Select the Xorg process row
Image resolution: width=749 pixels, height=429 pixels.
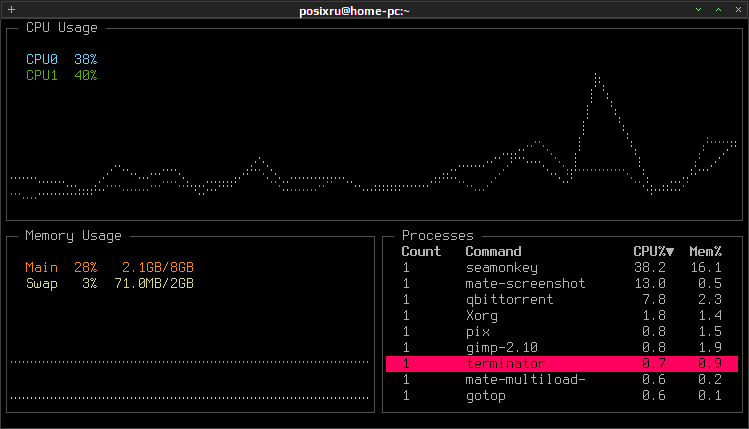[x=562, y=316]
